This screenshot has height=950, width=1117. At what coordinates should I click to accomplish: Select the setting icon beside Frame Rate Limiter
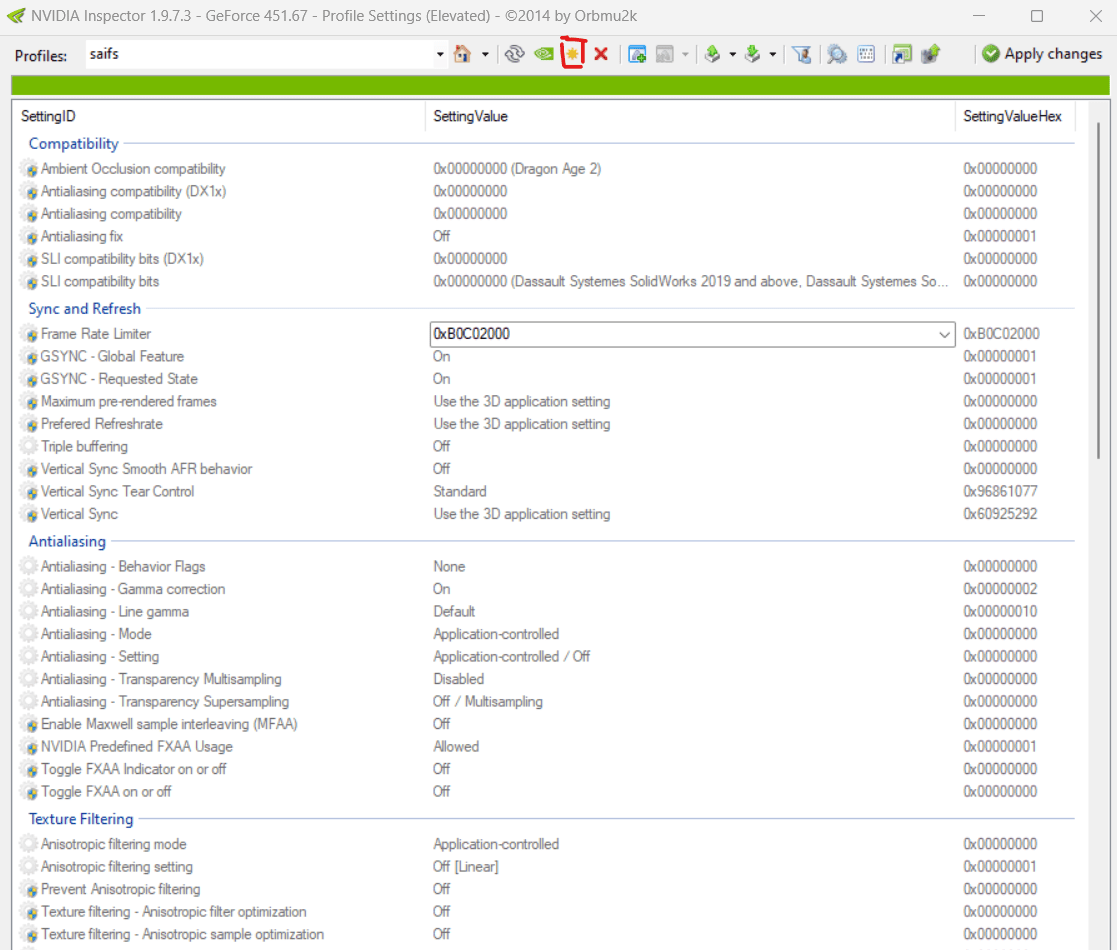click(27, 334)
